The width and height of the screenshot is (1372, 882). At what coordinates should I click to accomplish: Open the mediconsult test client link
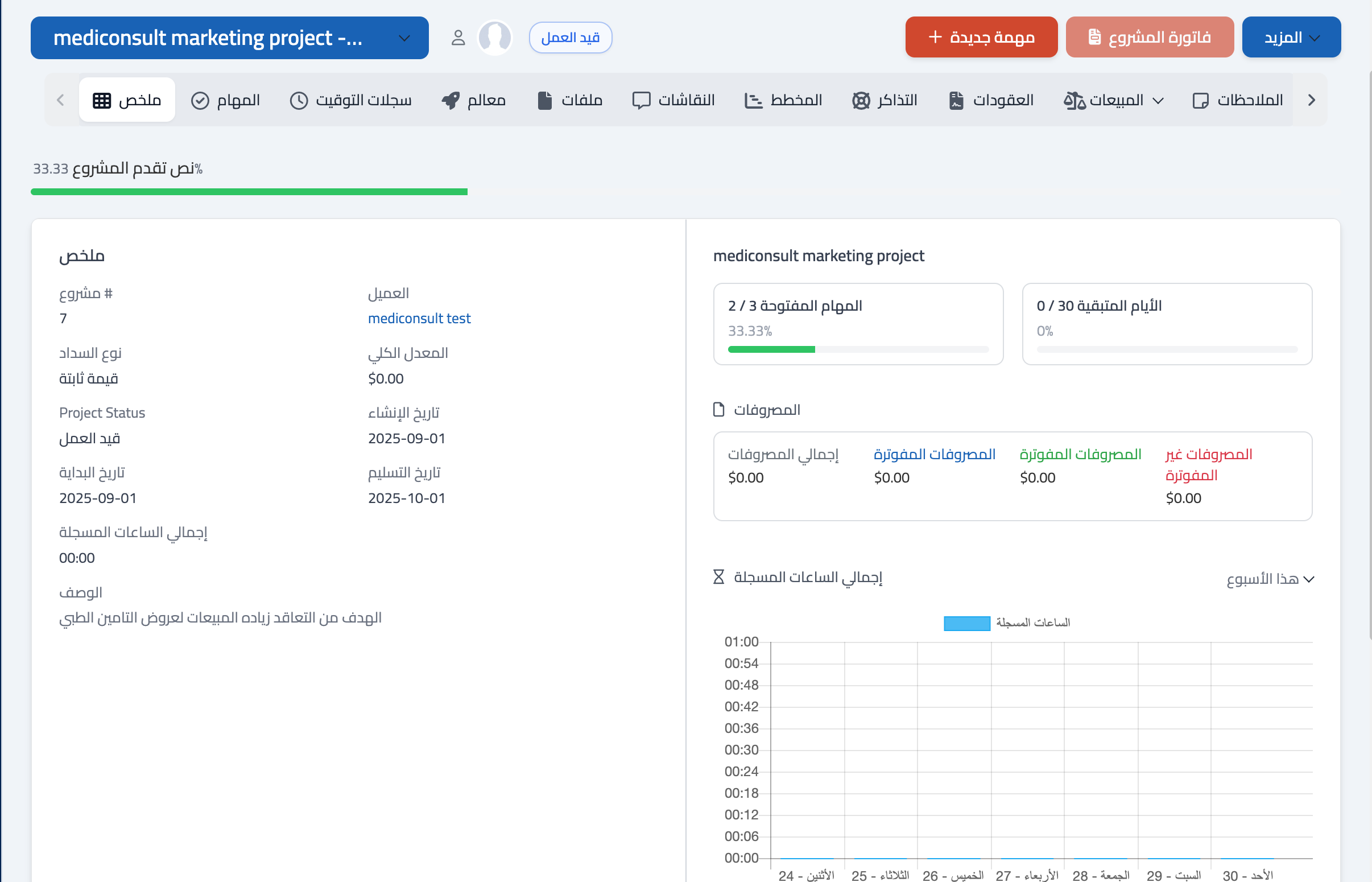[419, 319]
